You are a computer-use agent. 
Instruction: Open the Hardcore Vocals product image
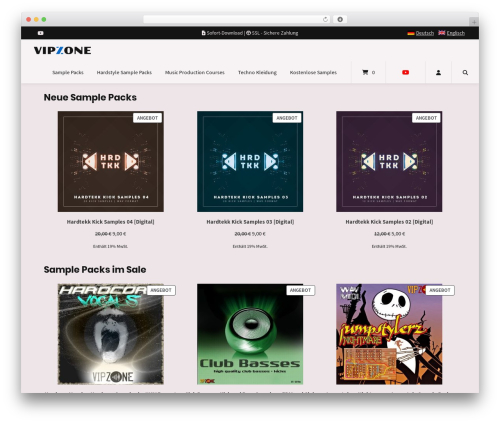(111, 334)
